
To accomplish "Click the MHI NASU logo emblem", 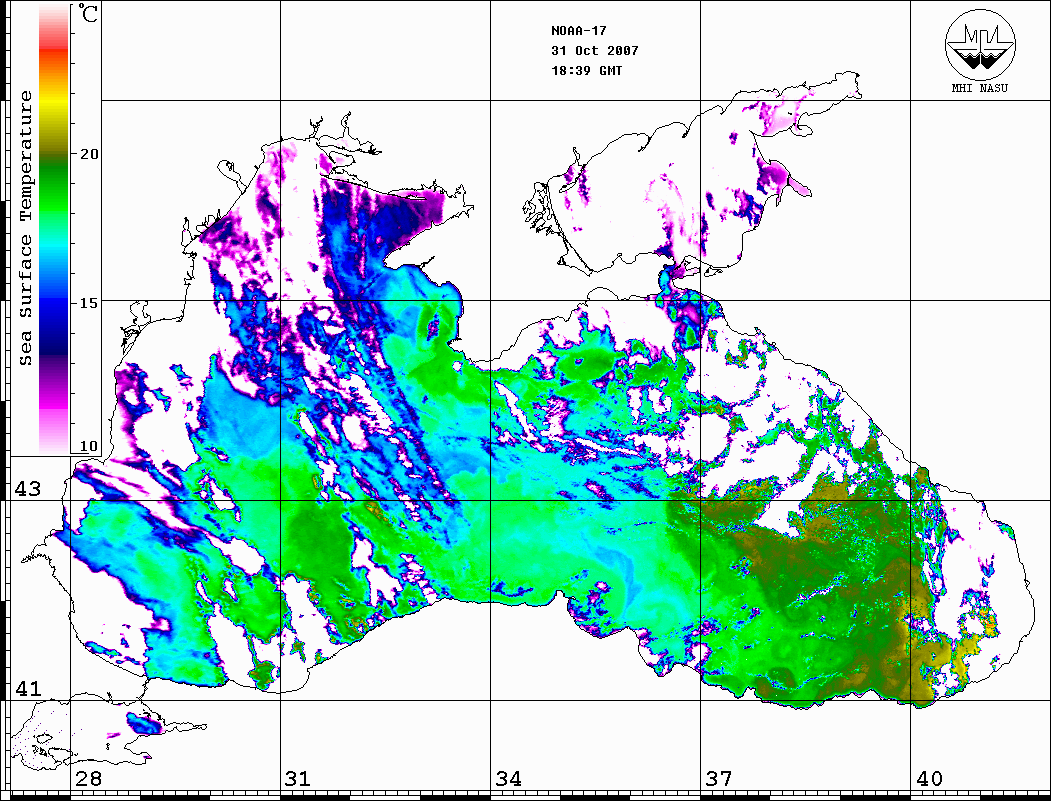I will pos(980,44).
